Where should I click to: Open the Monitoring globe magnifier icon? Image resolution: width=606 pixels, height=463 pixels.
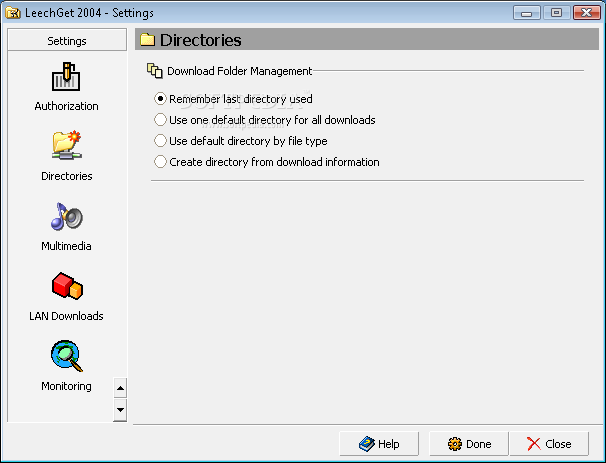(67, 356)
